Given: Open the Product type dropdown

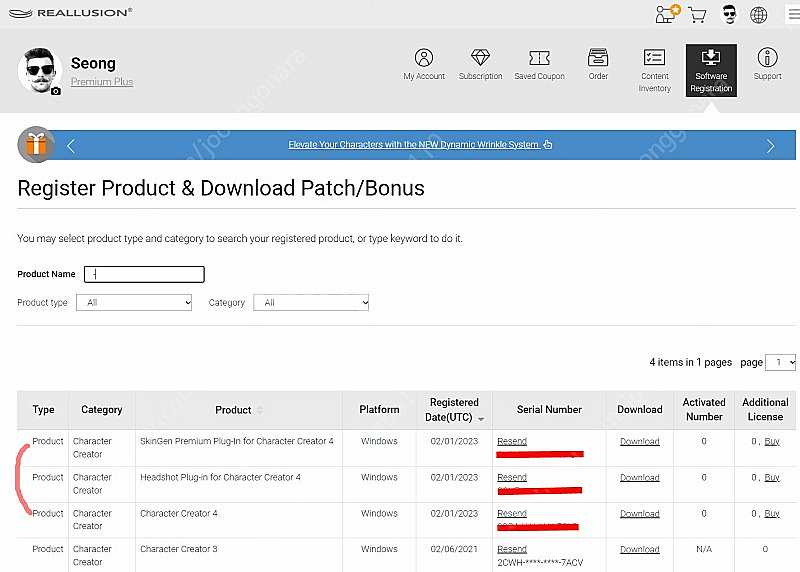Looking at the screenshot, I should 134,303.
